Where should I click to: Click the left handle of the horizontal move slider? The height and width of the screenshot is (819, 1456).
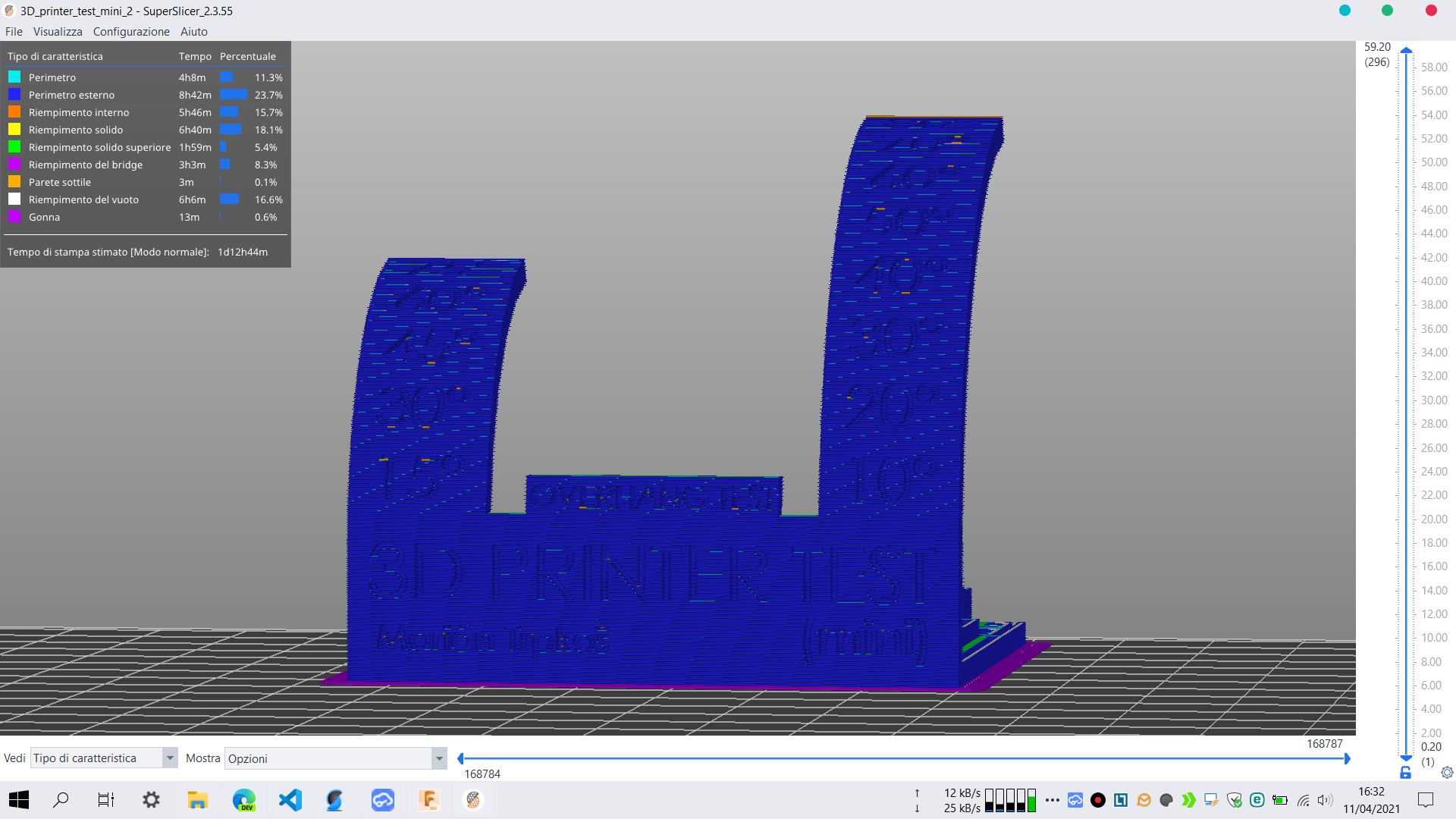tap(460, 758)
